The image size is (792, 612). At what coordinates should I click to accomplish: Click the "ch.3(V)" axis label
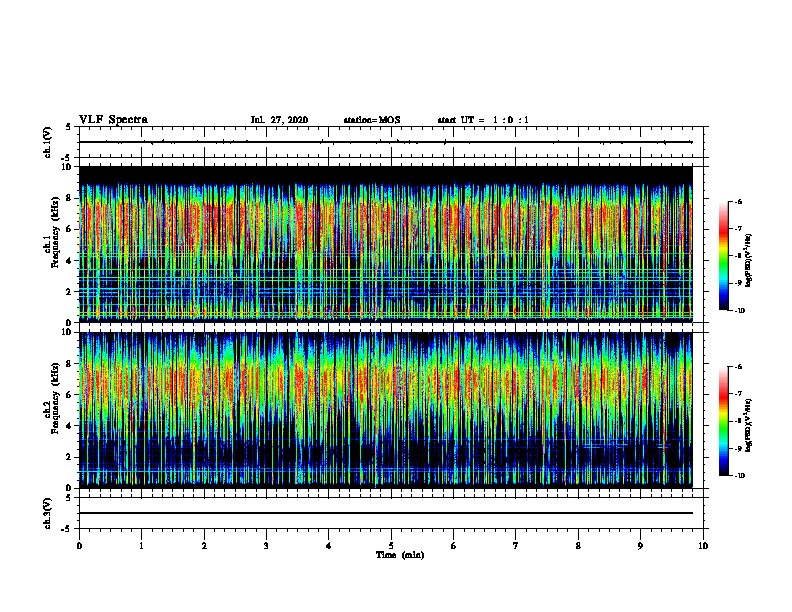click(48, 513)
